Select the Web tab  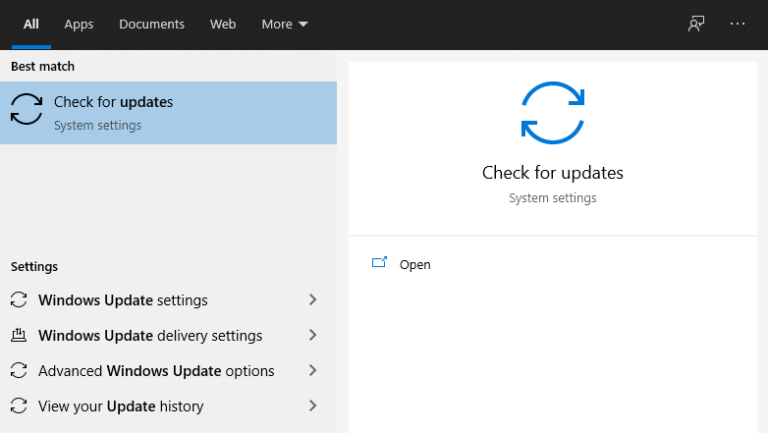[x=223, y=24]
